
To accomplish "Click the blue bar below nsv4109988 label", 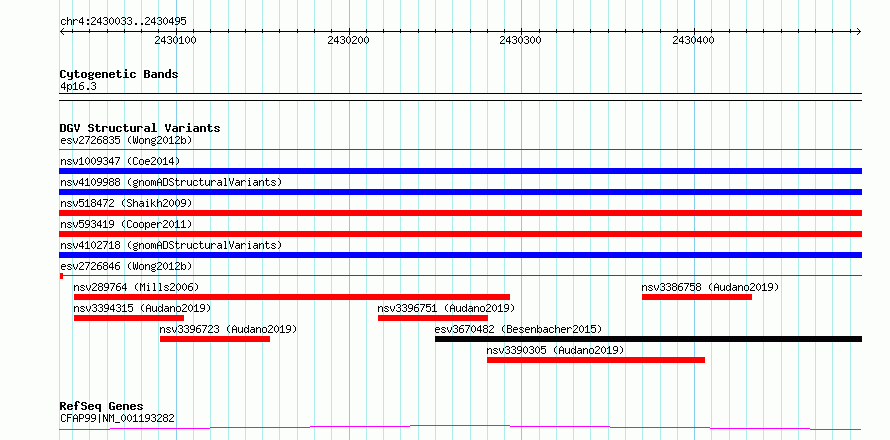I will (x=460, y=192).
